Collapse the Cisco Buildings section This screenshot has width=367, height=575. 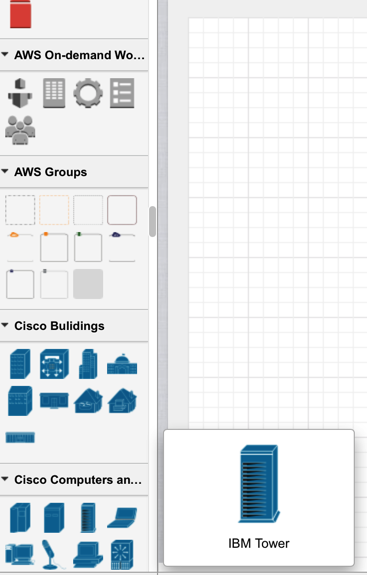click(5, 325)
